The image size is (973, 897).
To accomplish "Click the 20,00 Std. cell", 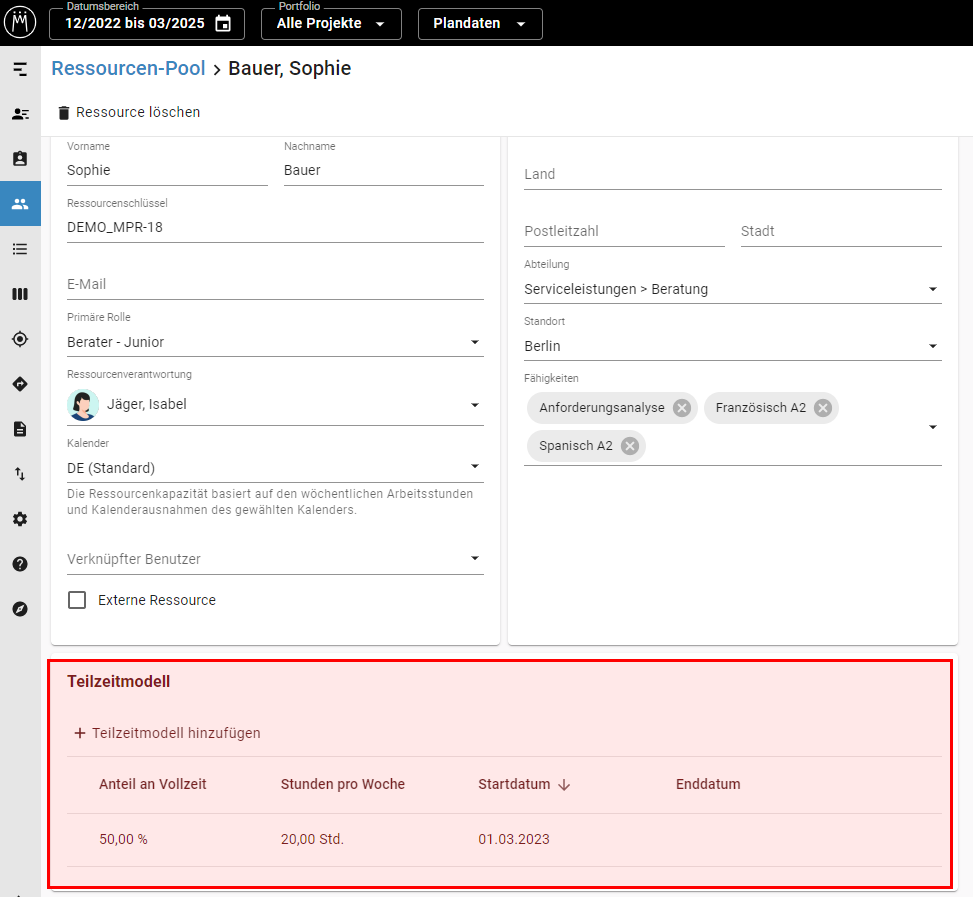I will click(312, 839).
